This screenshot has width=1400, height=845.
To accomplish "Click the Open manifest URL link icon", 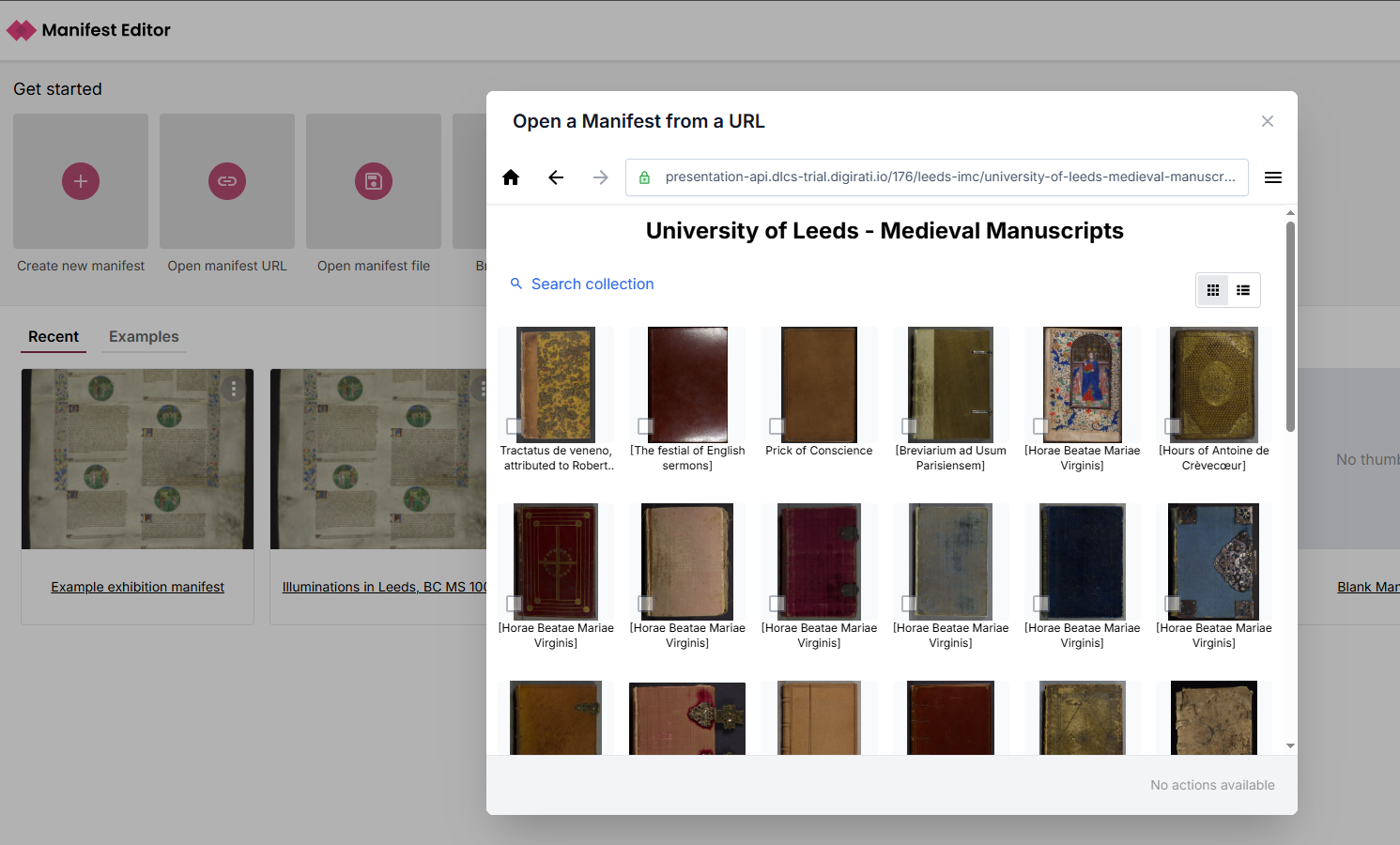I will point(227,181).
